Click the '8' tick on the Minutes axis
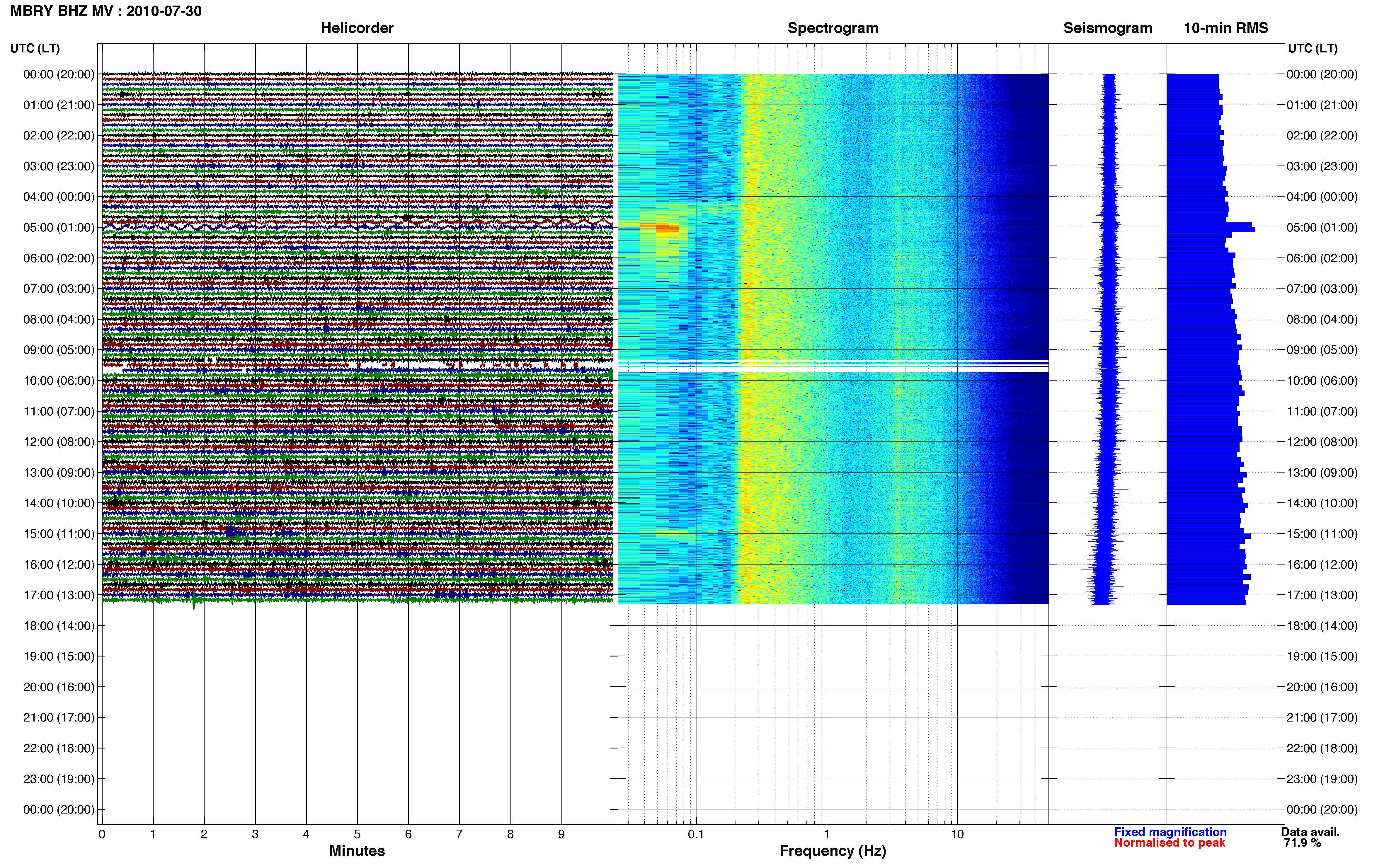1389x868 pixels. click(510, 834)
